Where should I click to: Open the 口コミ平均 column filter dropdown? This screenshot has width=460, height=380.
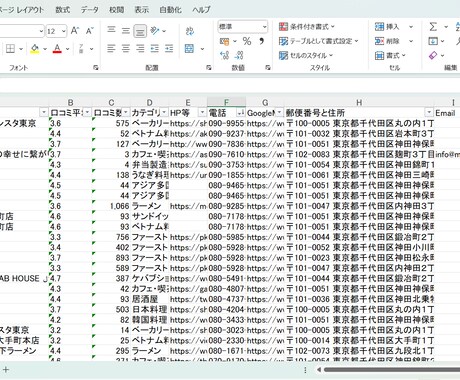(87, 112)
